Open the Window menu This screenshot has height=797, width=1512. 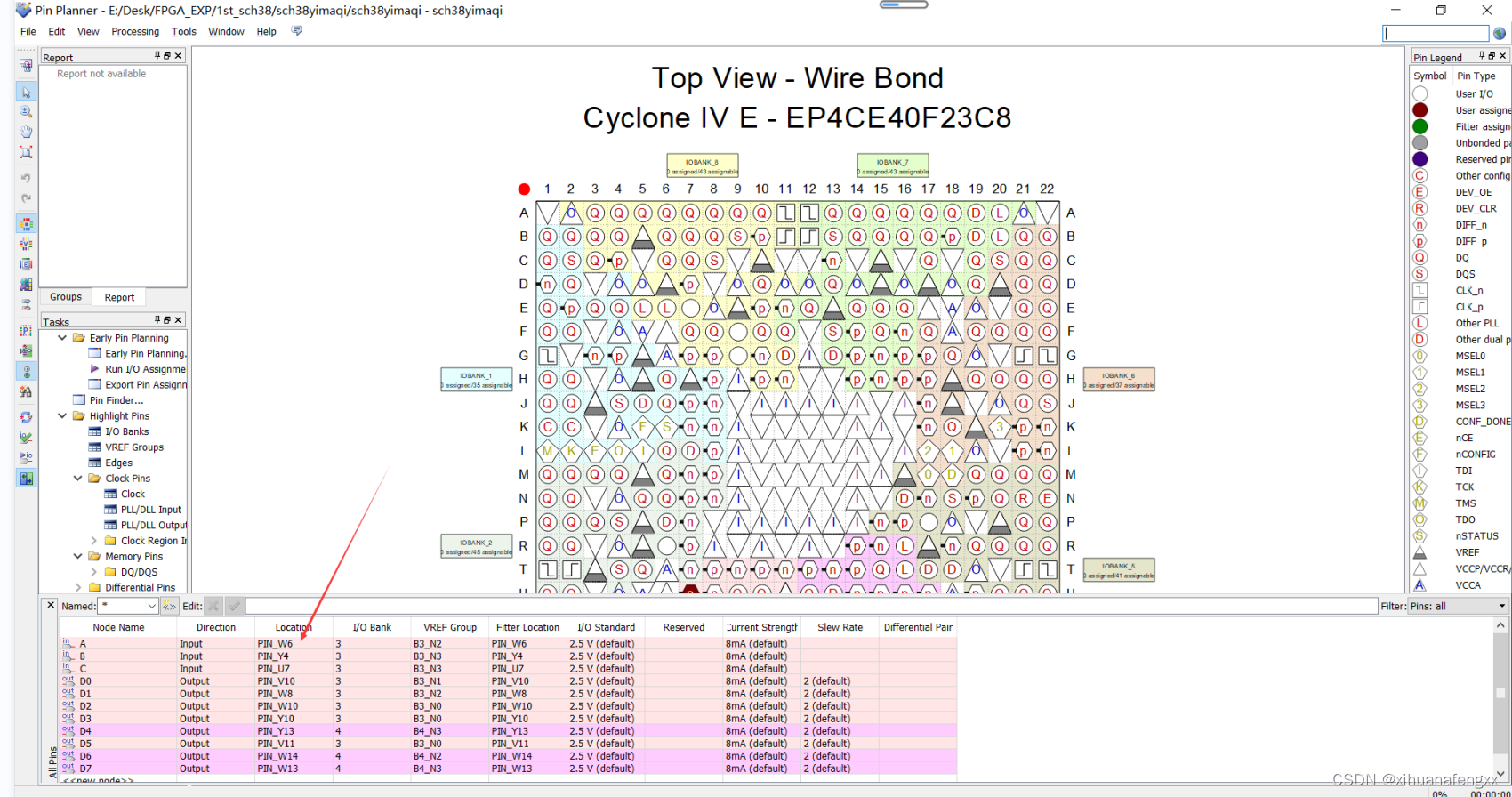tap(226, 31)
